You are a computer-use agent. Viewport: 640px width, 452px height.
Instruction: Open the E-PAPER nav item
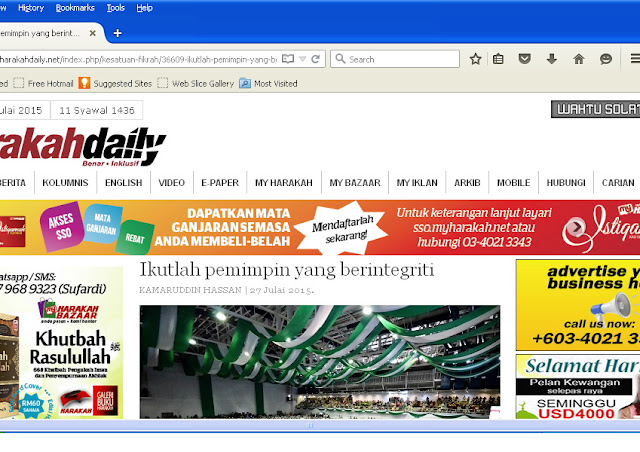tap(220, 183)
